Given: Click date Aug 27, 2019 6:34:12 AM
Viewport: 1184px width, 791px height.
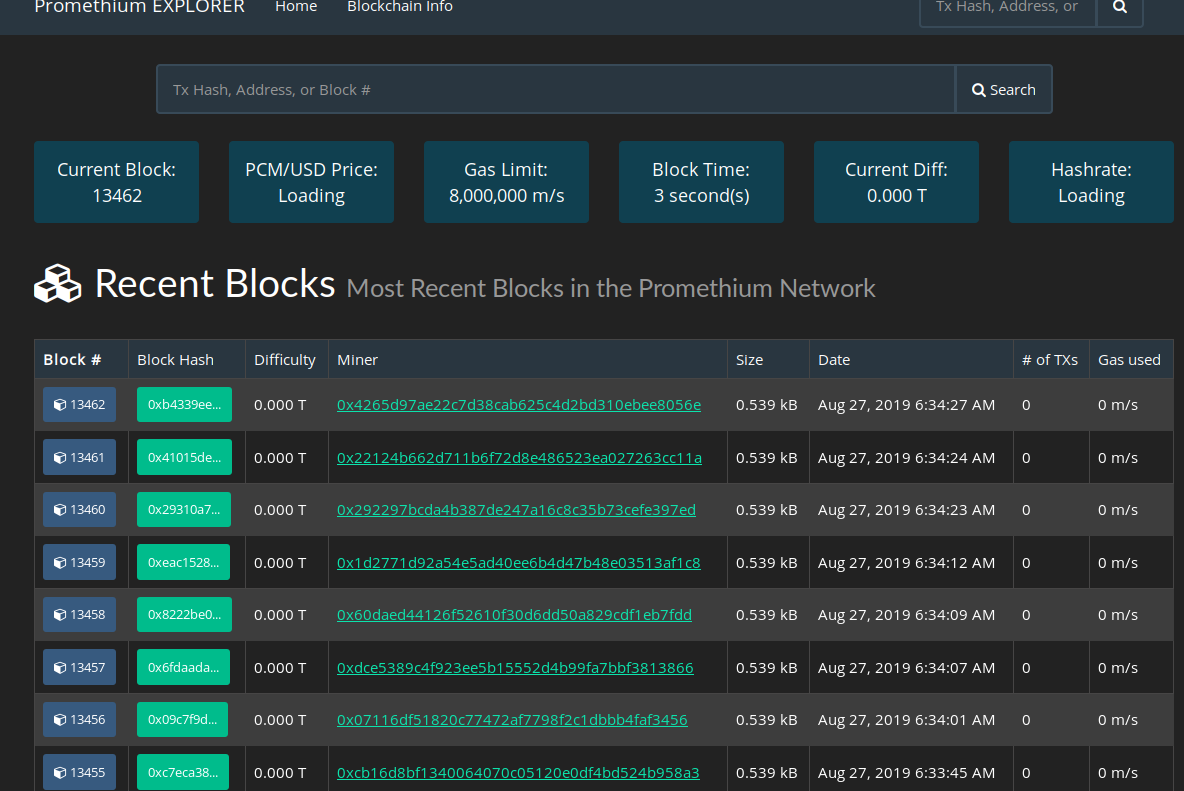Looking at the screenshot, I should [x=906, y=562].
